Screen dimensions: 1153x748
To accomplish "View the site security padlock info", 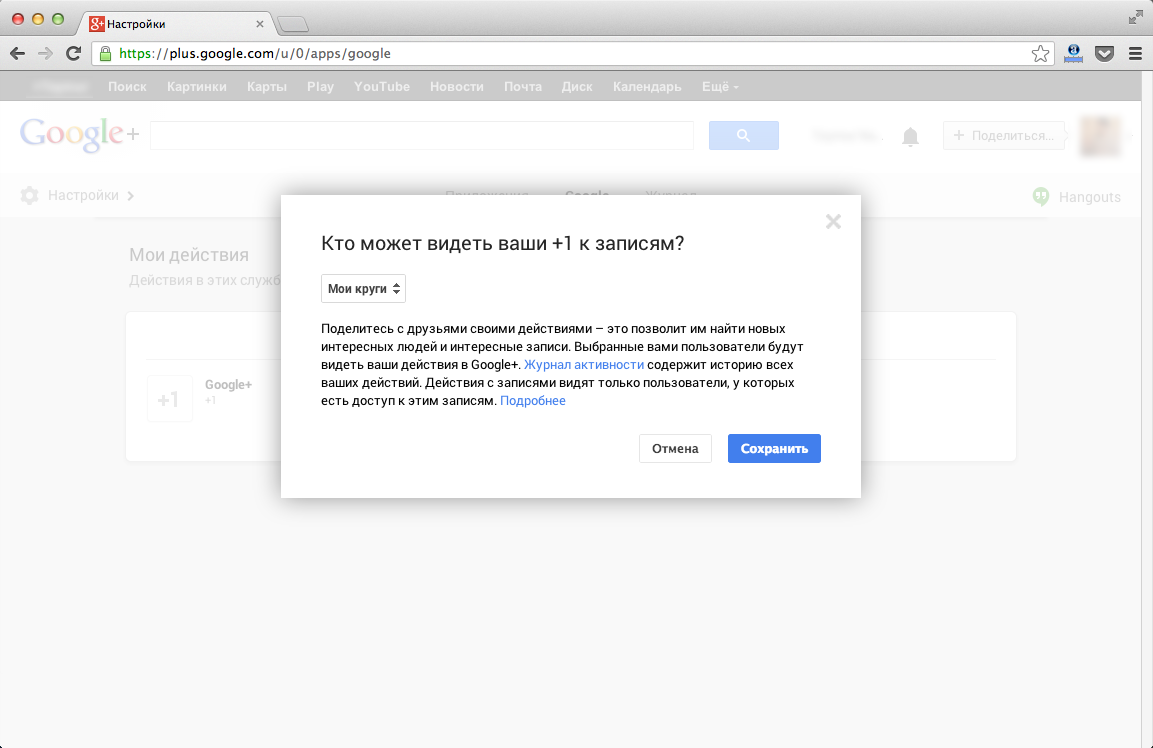I will 105,54.
